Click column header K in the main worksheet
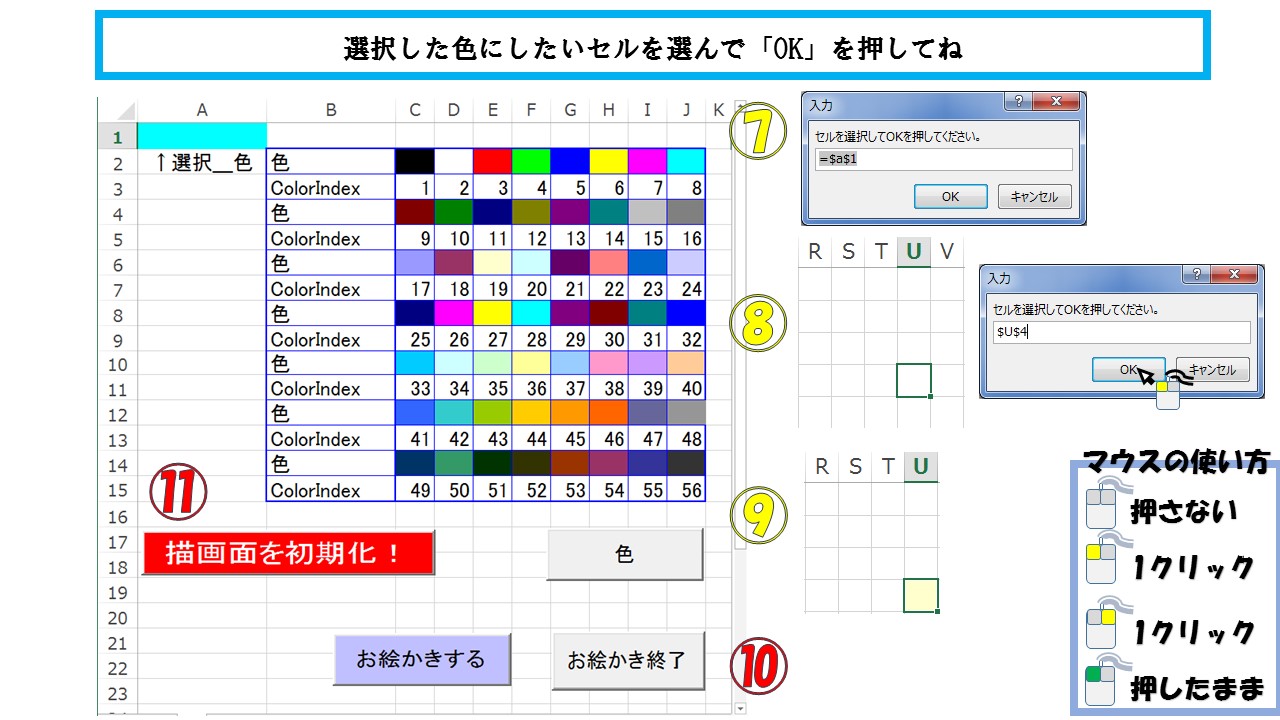 point(719,110)
